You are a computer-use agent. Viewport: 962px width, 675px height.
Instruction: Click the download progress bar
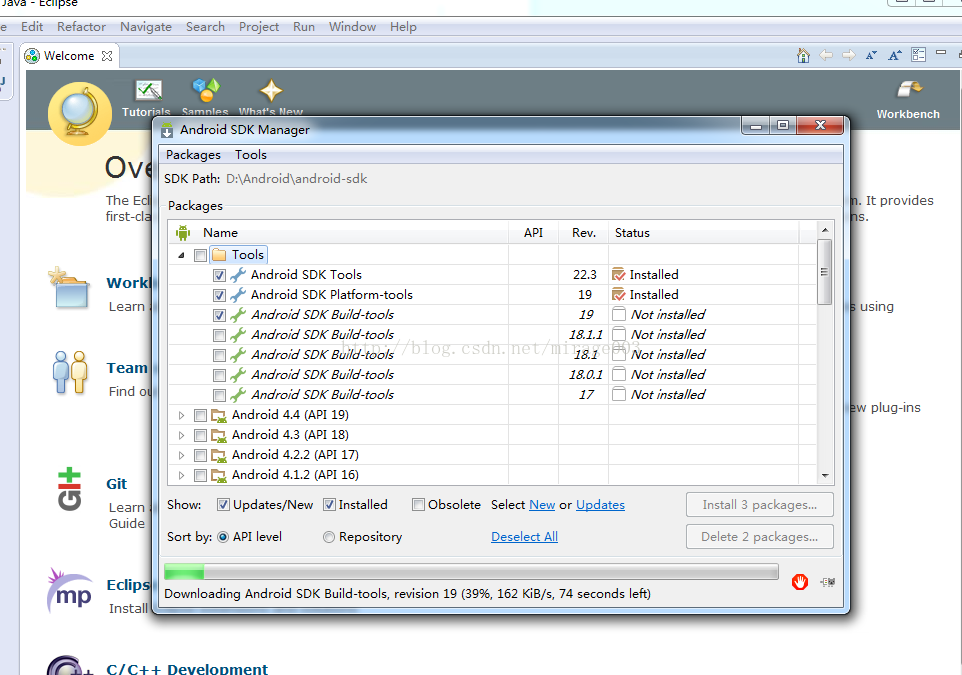(x=471, y=573)
